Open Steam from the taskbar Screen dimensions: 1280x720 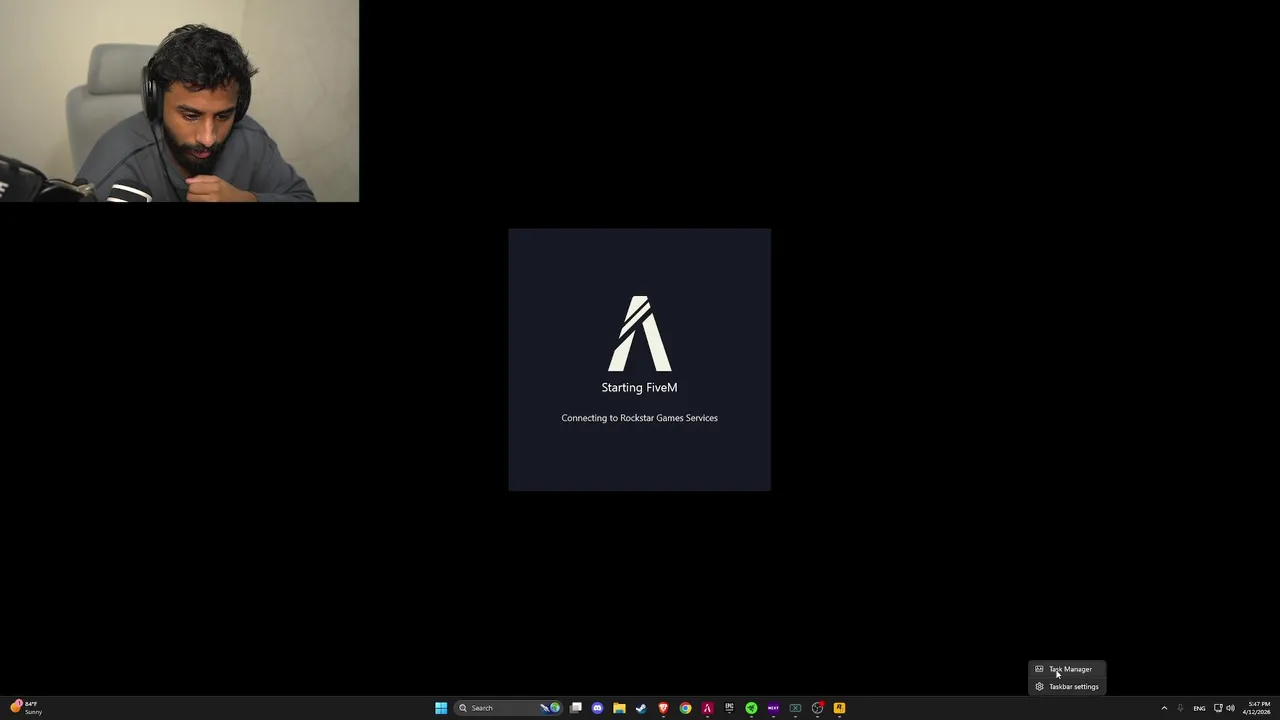pos(641,708)
